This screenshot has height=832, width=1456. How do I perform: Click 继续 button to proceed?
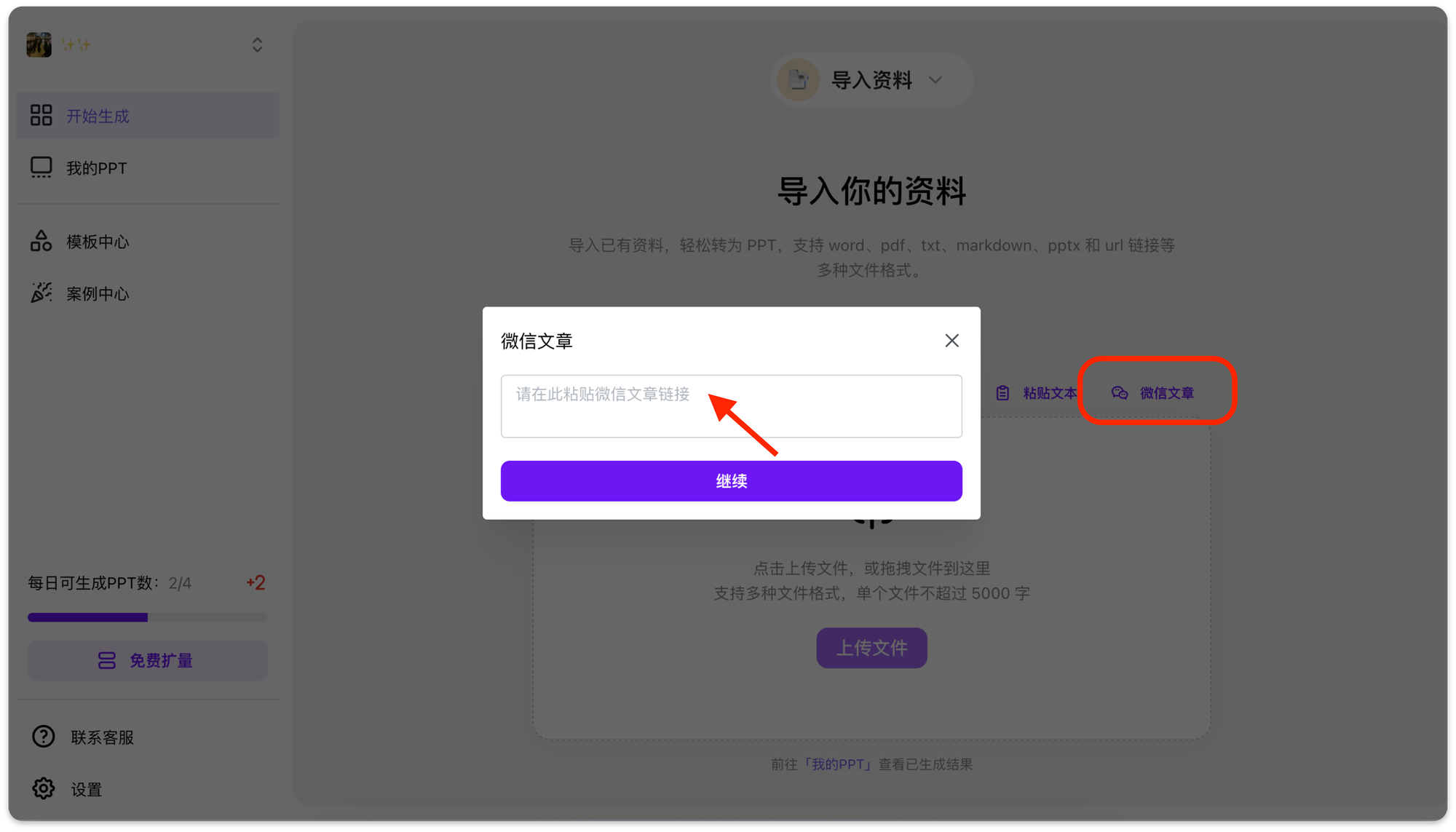coord(731,480)
